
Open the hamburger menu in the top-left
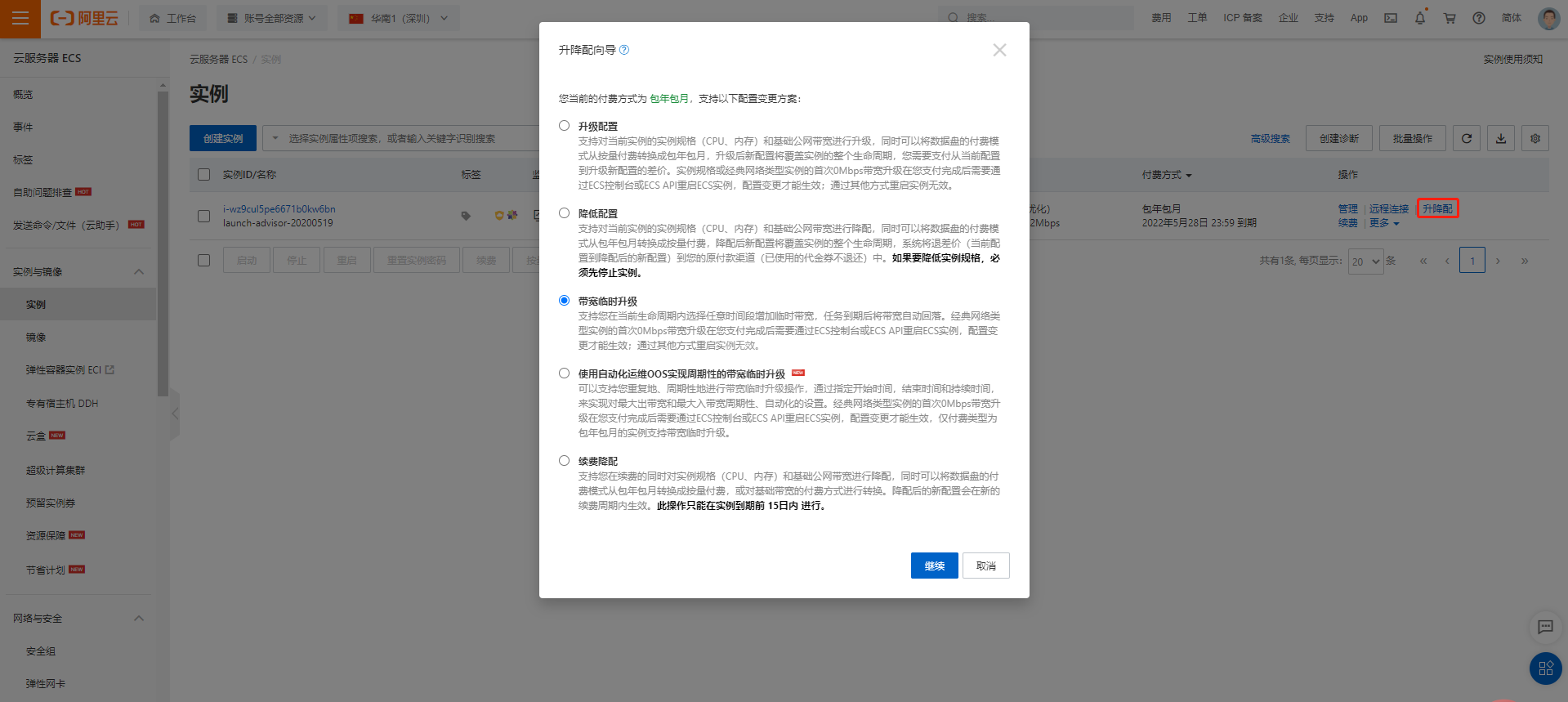click(x=20, y=18)
